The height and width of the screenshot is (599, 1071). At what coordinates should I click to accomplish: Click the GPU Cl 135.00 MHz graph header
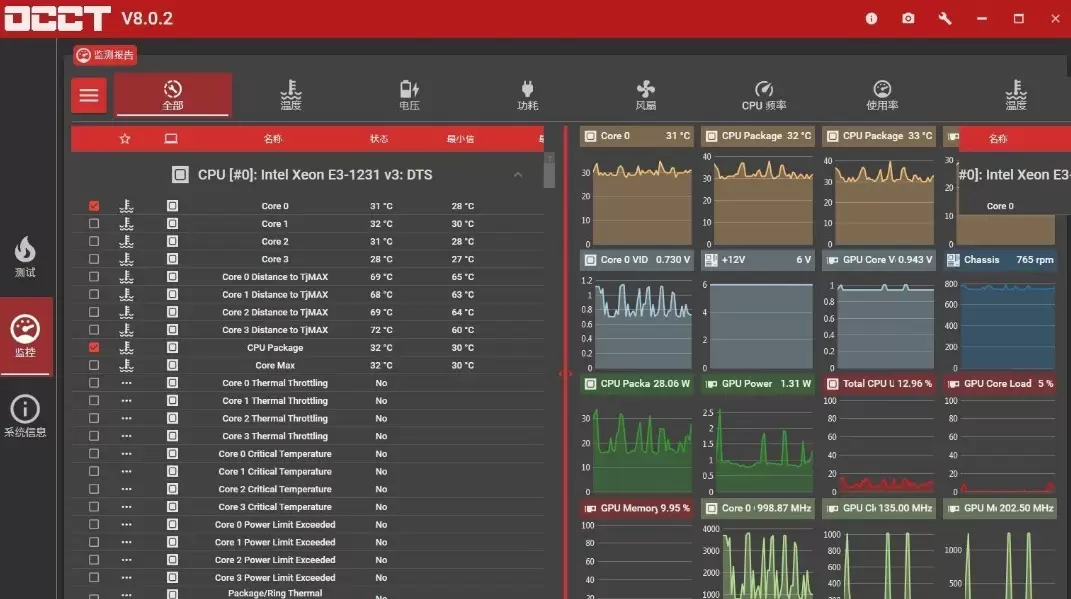[878, 508]
